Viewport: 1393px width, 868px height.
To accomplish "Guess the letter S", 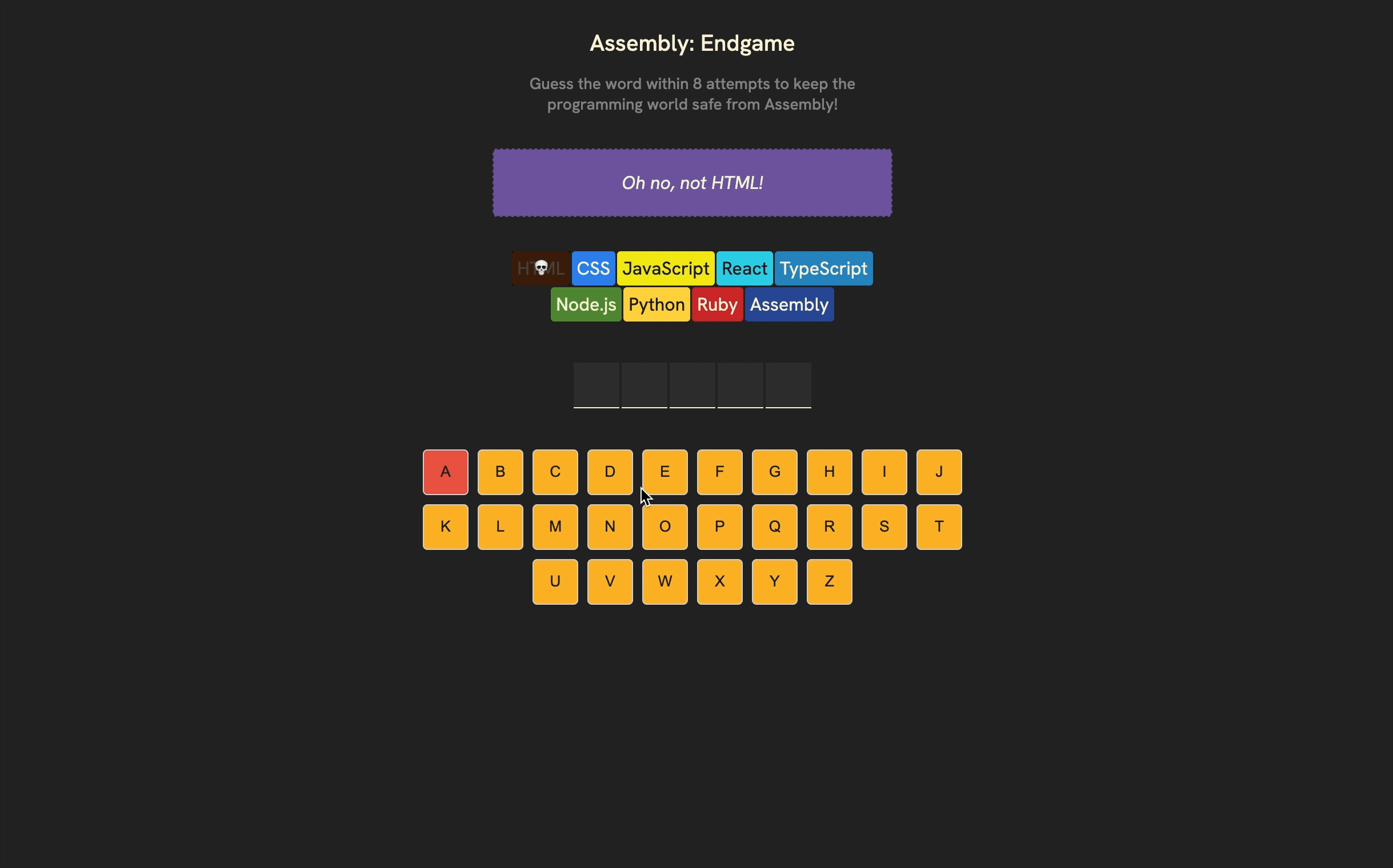I will tap(883, 527).
